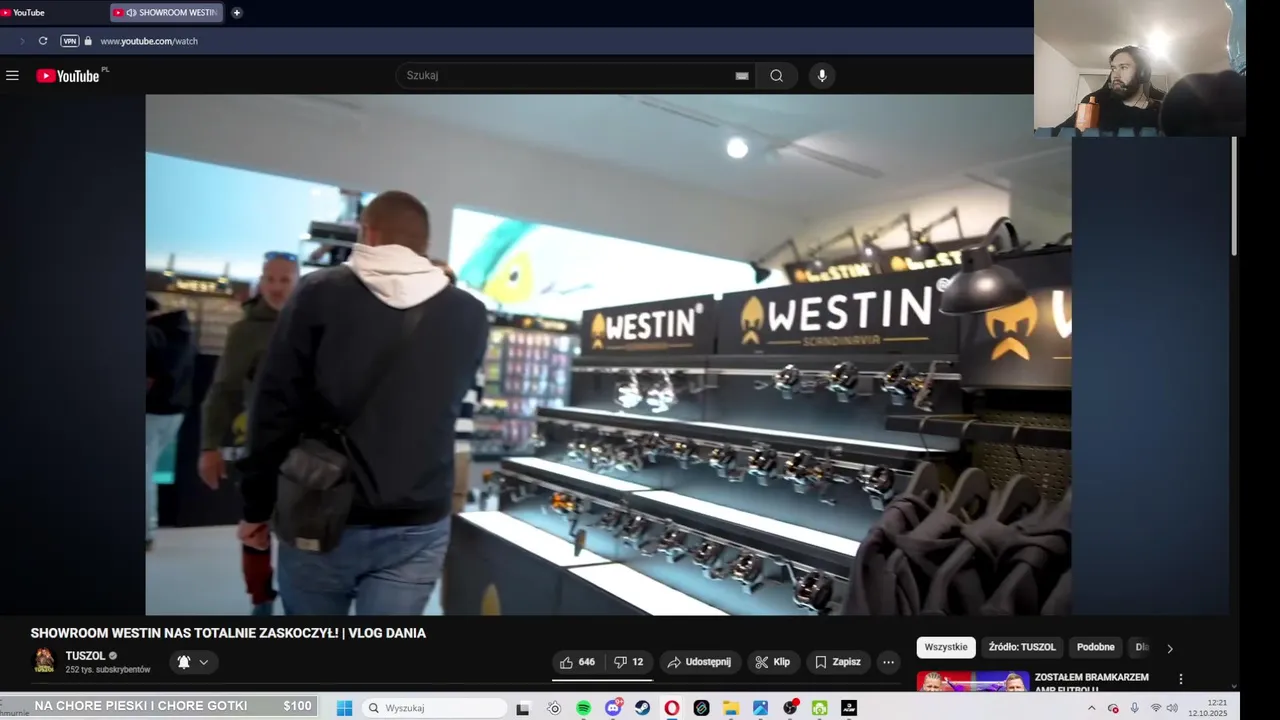Open a new browser tab
The image size is (1280, 720).
tap(237, 13)
